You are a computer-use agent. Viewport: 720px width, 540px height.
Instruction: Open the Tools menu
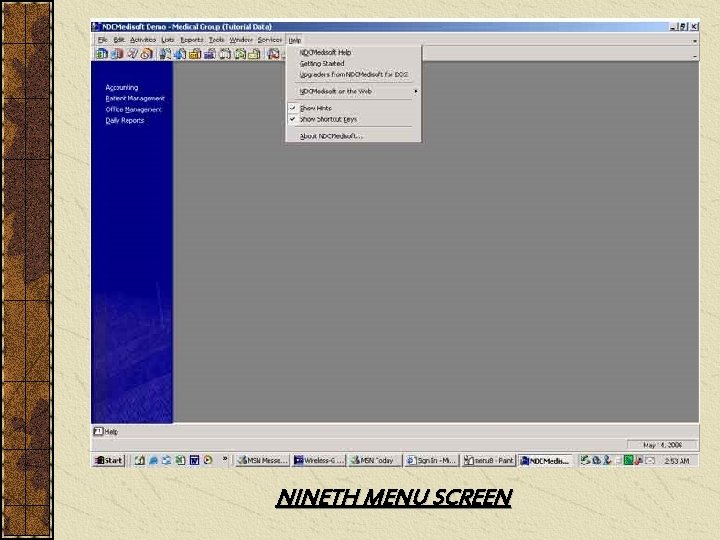click(x=216, y=40)
